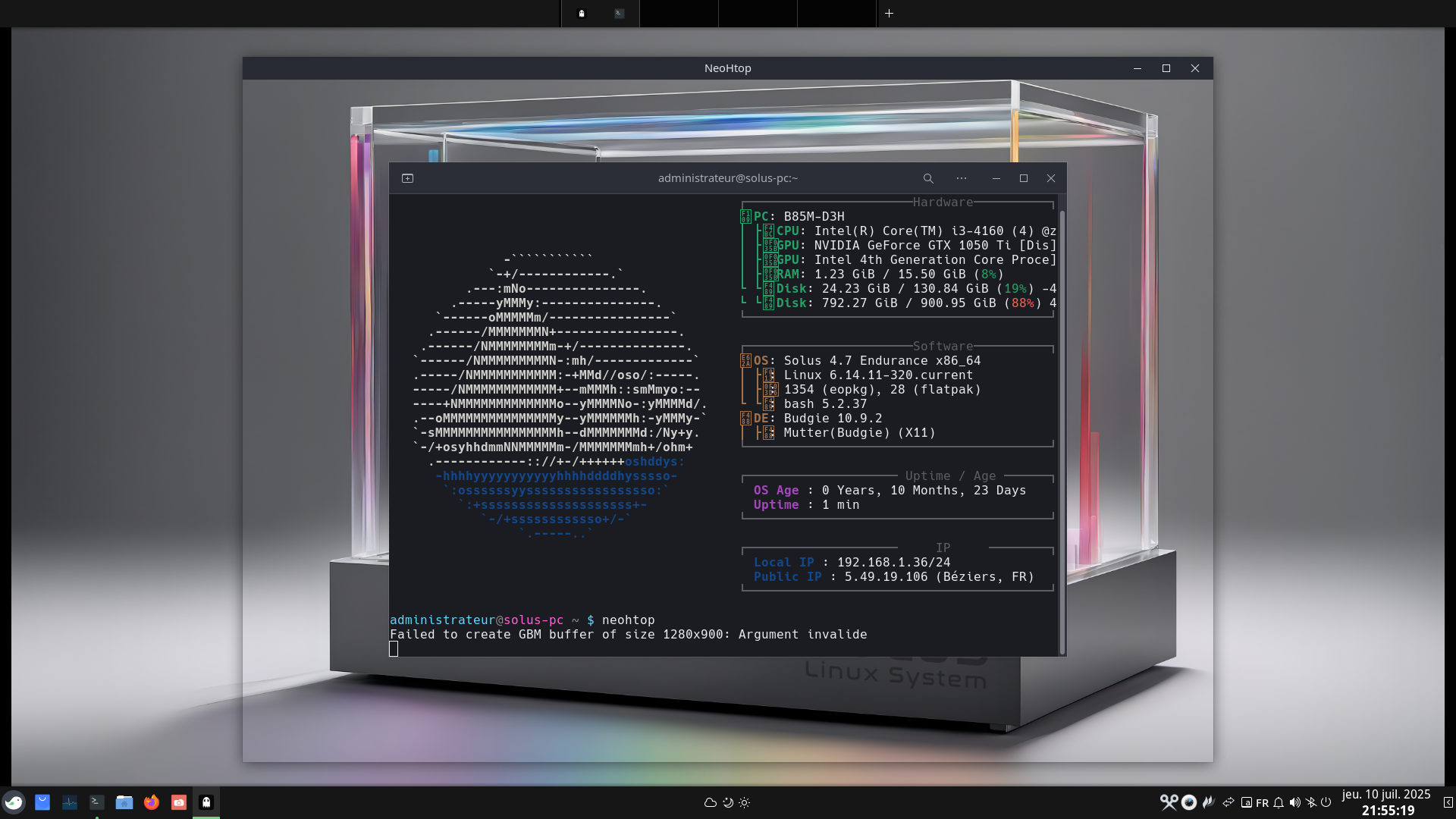Image resolution: width=1456 pixels, height=819 pixels.
Task: Click the NVIDIA GeForce GTX 1050 Ti line
Action: [910, 246]
